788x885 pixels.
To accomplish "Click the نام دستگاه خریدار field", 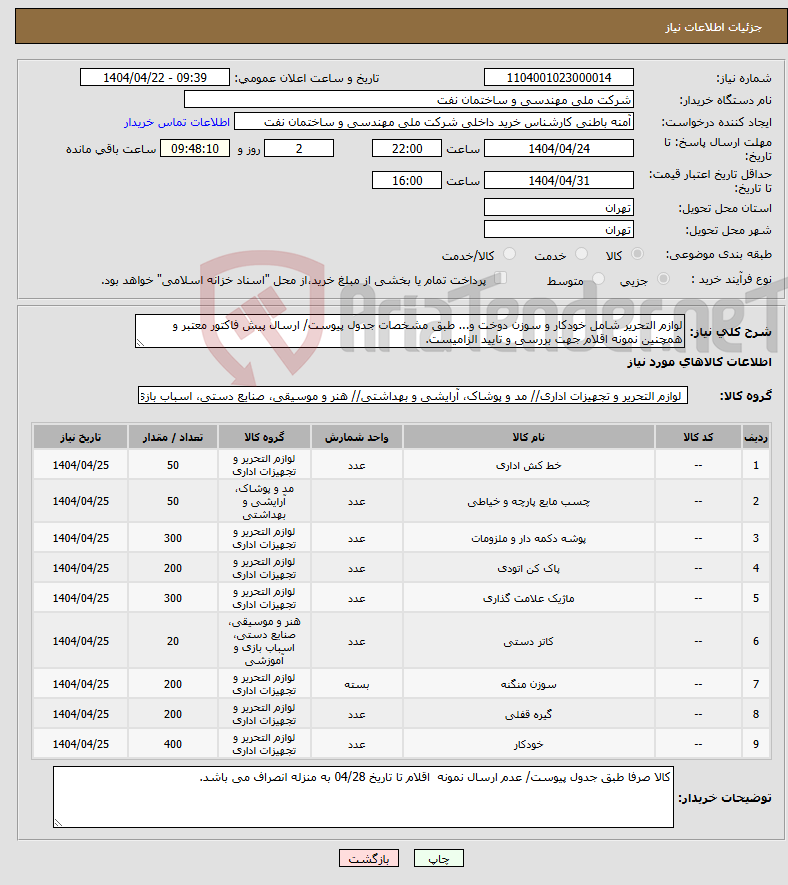I will pyautogui.click(x=409, y=100).
